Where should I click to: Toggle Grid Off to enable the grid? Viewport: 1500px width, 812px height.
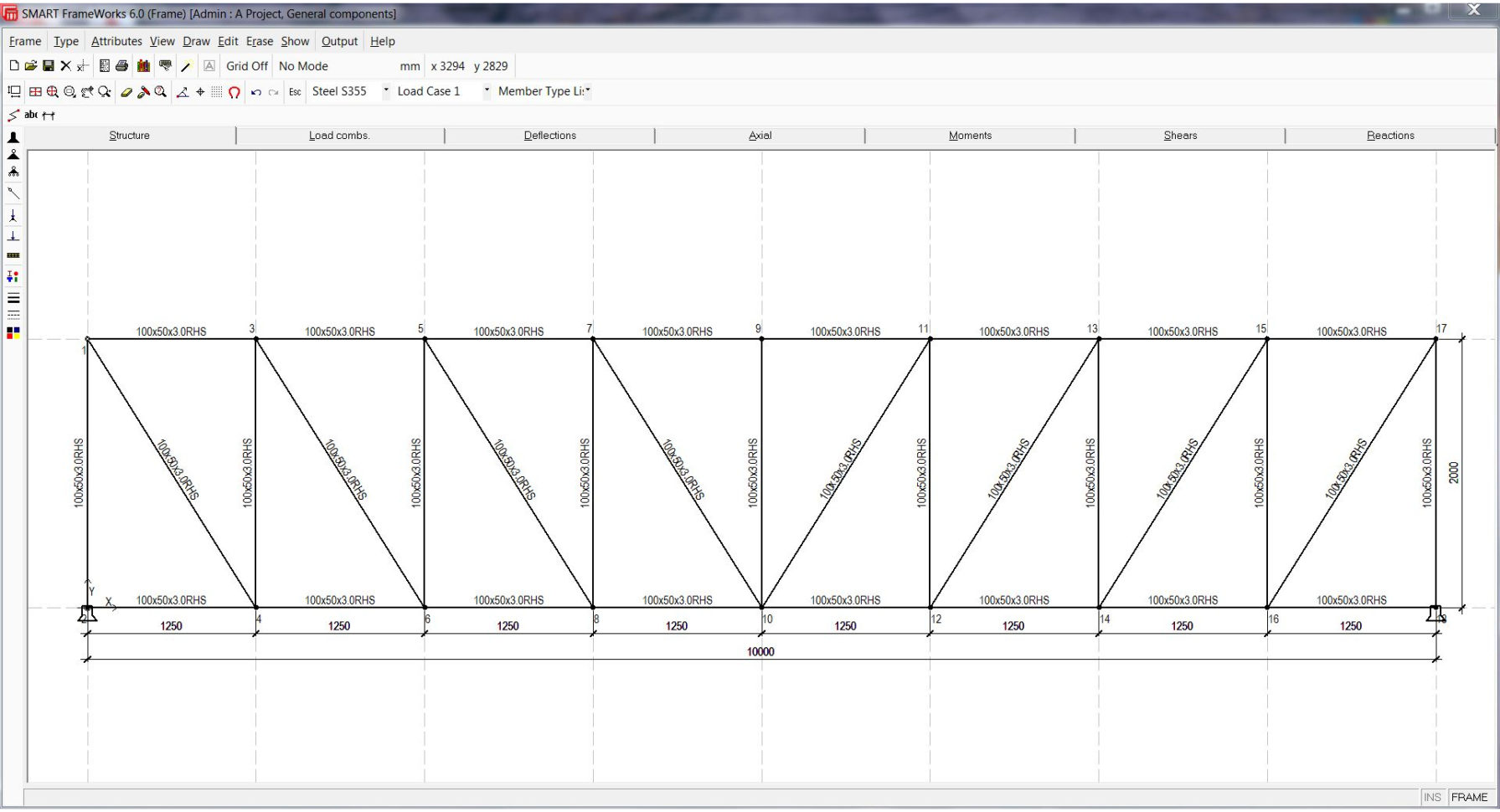click(245, 65)
